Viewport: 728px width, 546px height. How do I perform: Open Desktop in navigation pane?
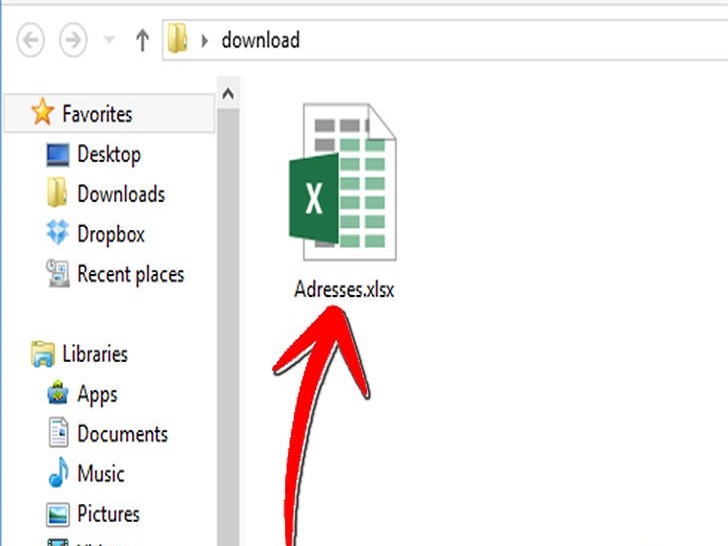click(x=109, y=155)
